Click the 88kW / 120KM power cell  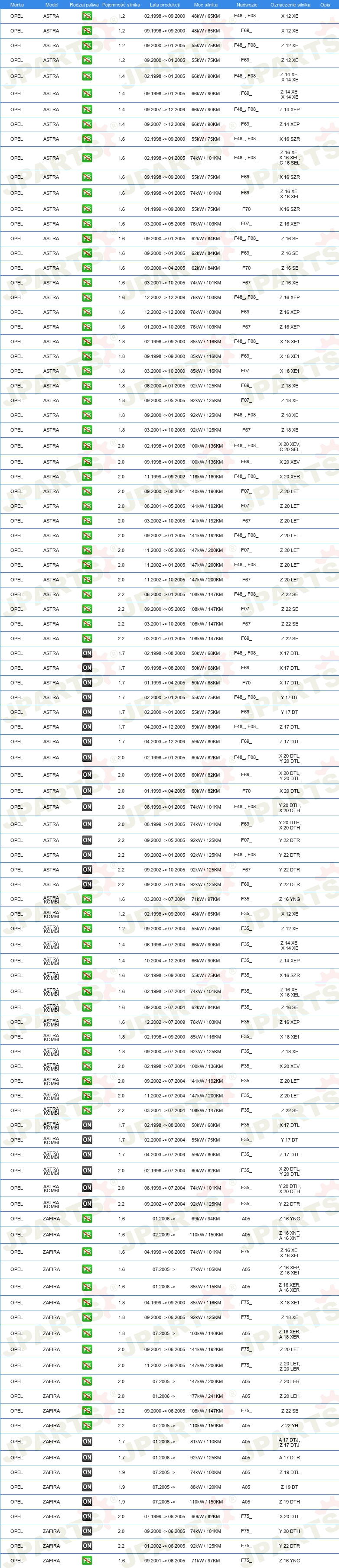(205, 1487)
